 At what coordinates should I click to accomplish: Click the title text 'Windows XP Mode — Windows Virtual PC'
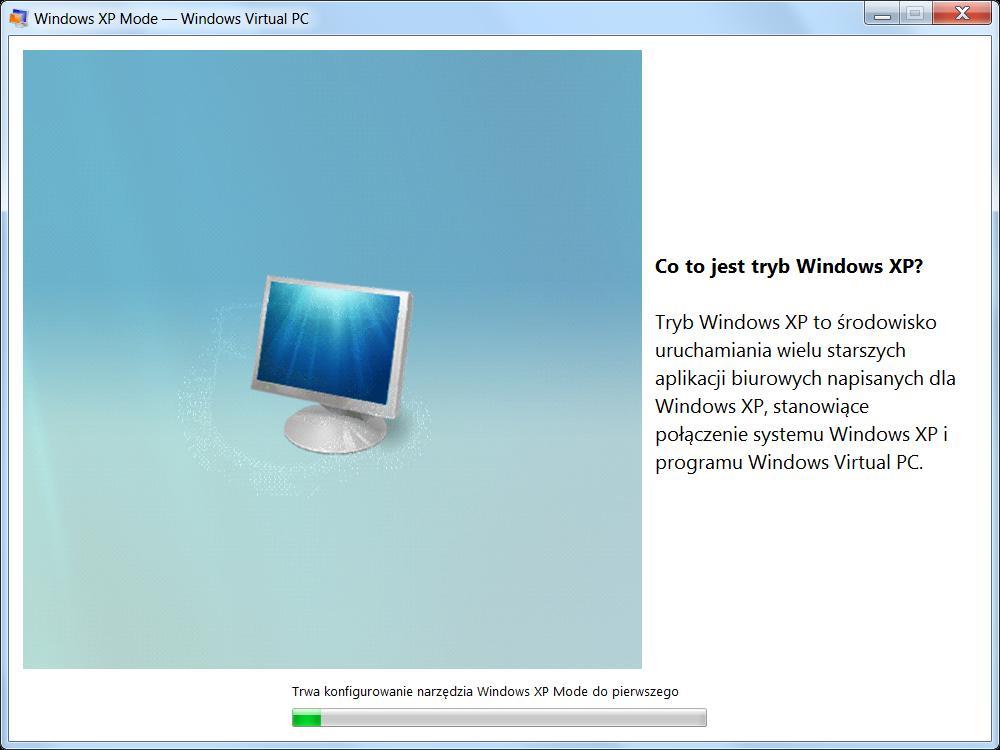(172, 18)
